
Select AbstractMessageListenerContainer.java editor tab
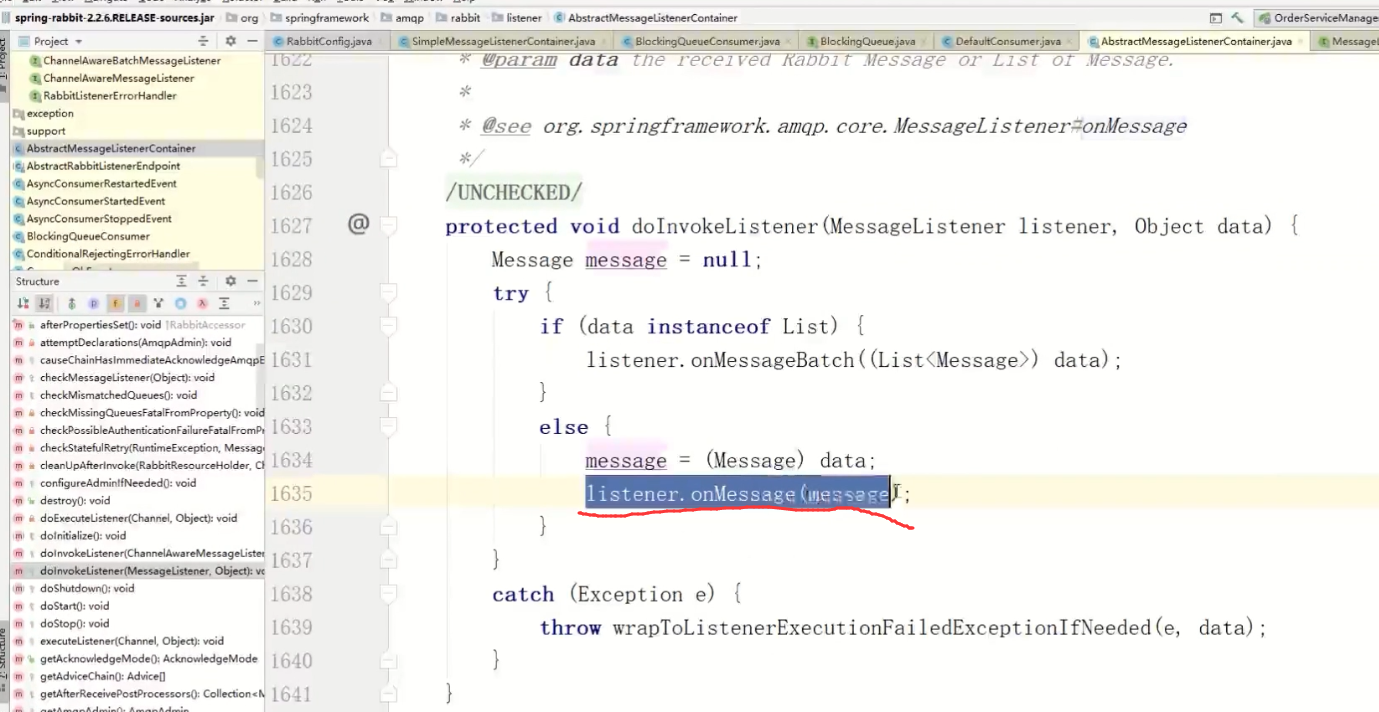click(1195, 41)
